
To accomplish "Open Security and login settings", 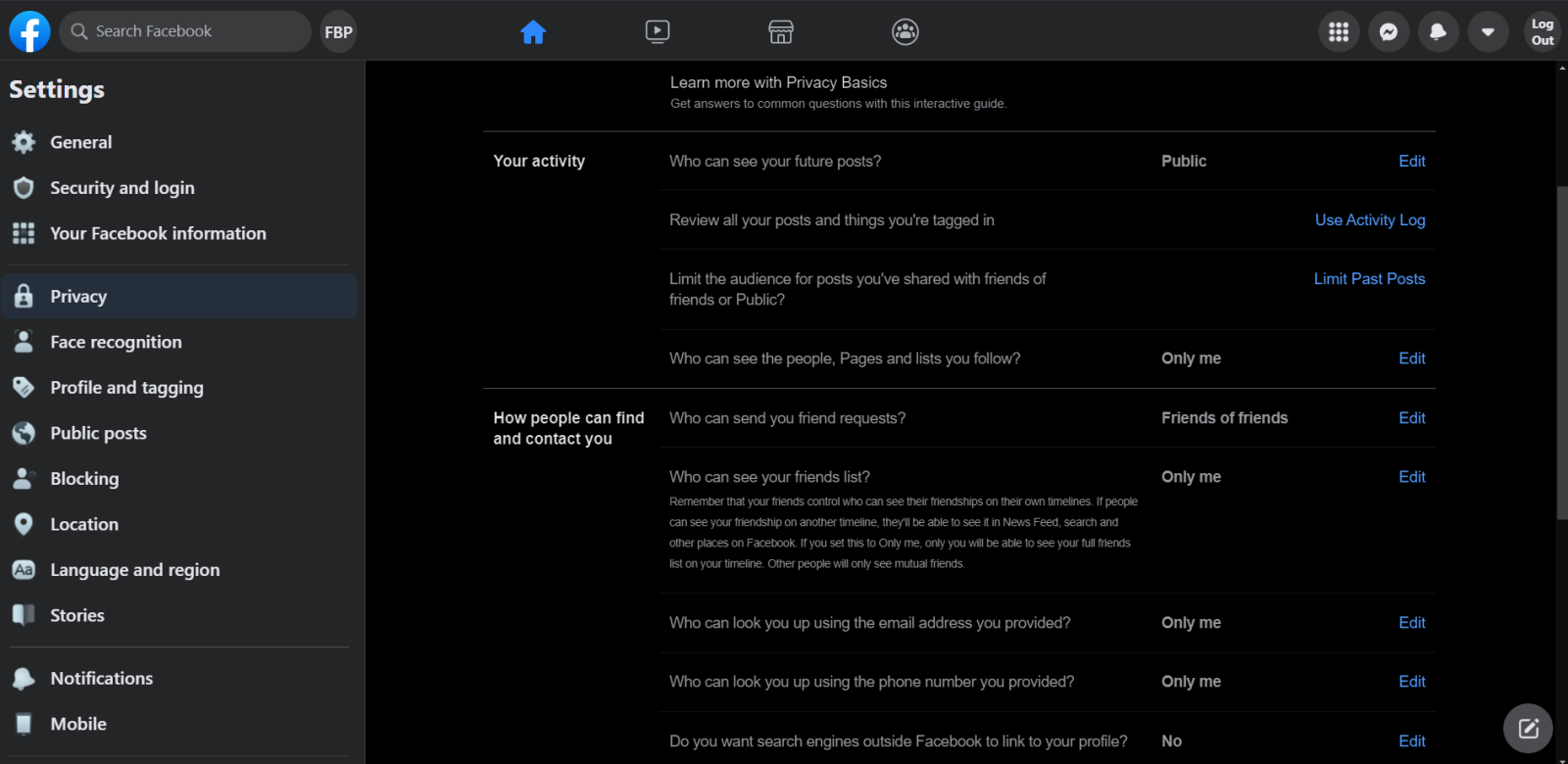I will point(179,188).
